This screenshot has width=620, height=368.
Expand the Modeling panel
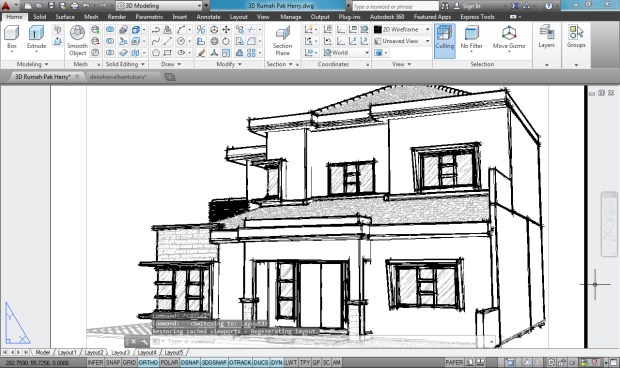click(x=32, y=64)
